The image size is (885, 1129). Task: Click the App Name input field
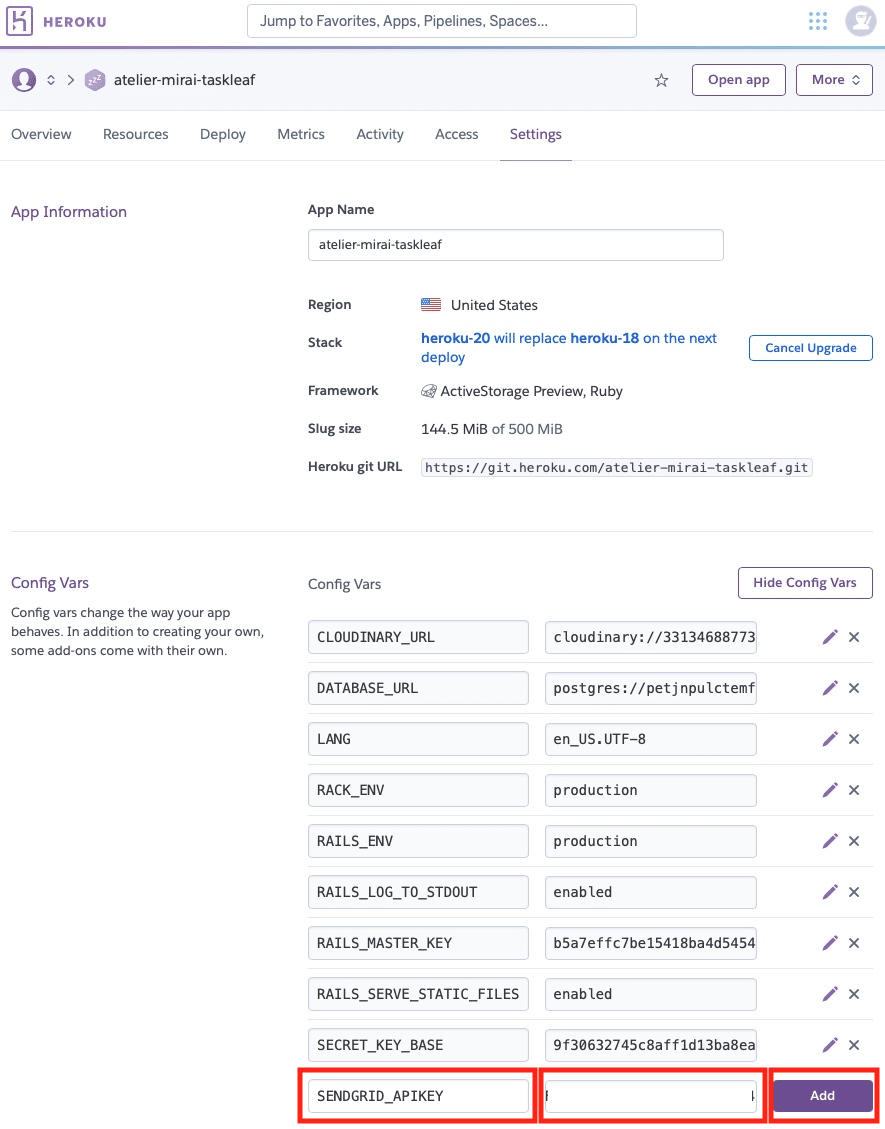[516, 245]
